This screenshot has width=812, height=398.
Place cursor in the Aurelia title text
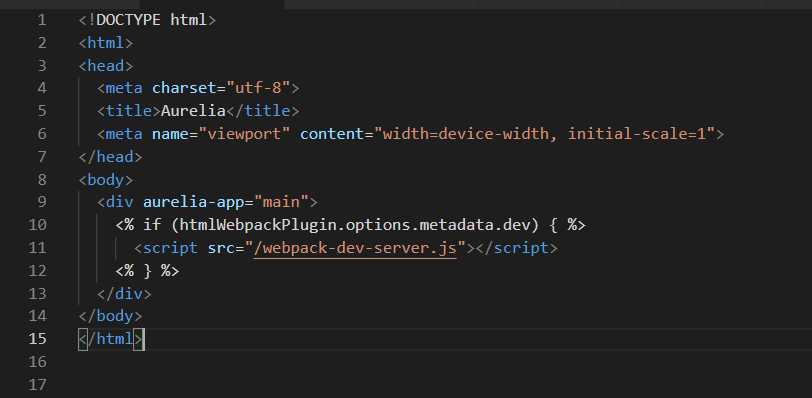click(x=193, y=111)
